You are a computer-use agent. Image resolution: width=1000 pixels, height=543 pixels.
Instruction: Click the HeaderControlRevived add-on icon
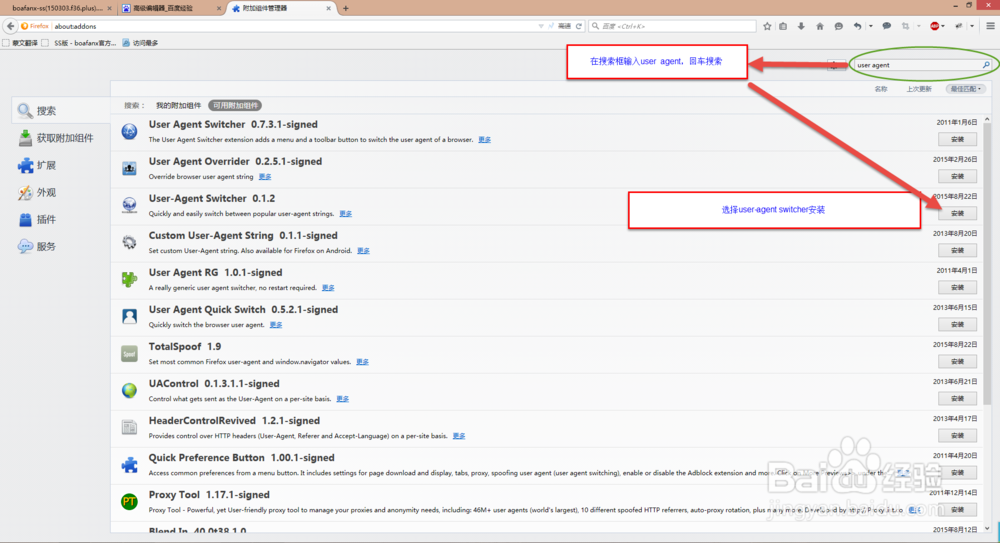click(129, 428)
